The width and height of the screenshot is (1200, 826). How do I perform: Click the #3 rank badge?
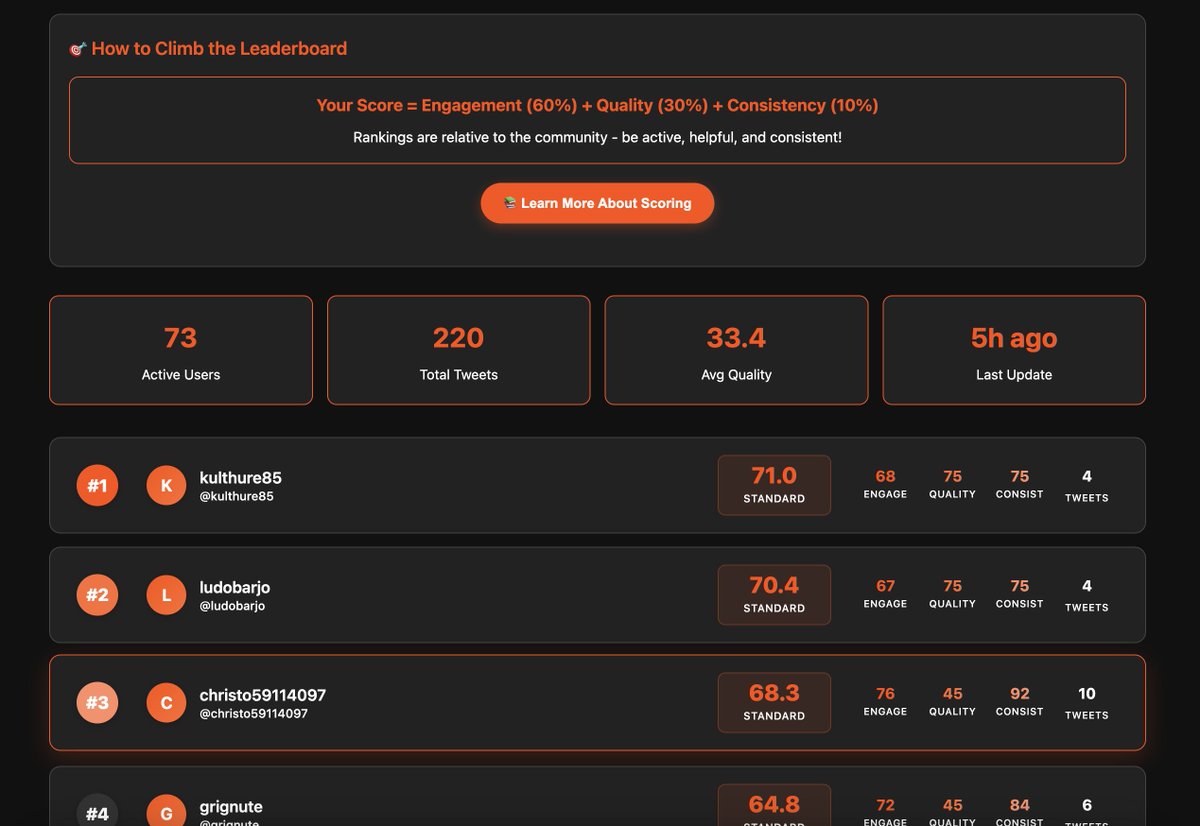97,703
